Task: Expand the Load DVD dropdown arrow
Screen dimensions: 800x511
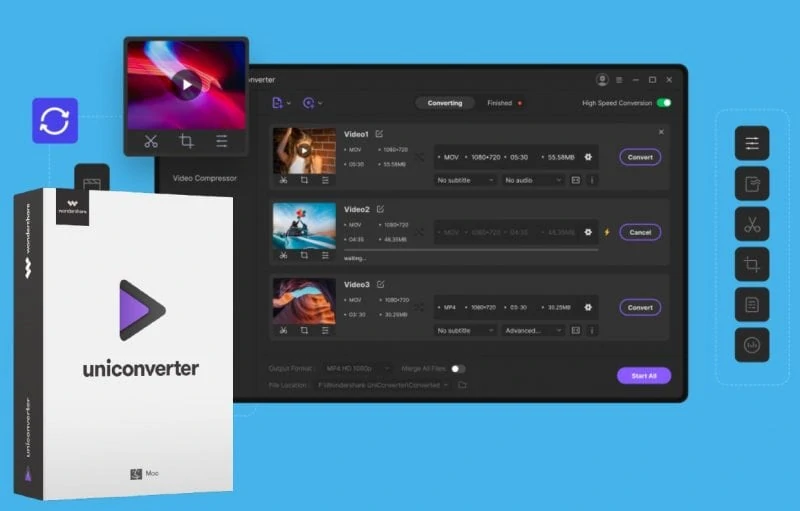Action: [x=320, y=103]
